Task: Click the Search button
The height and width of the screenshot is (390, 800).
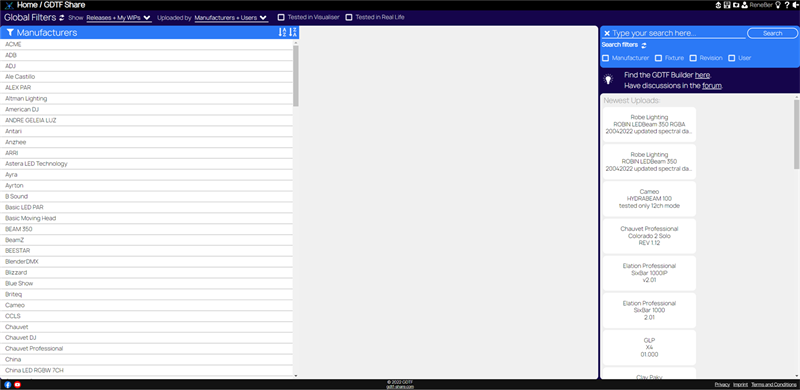Action: tap(772, 33)
